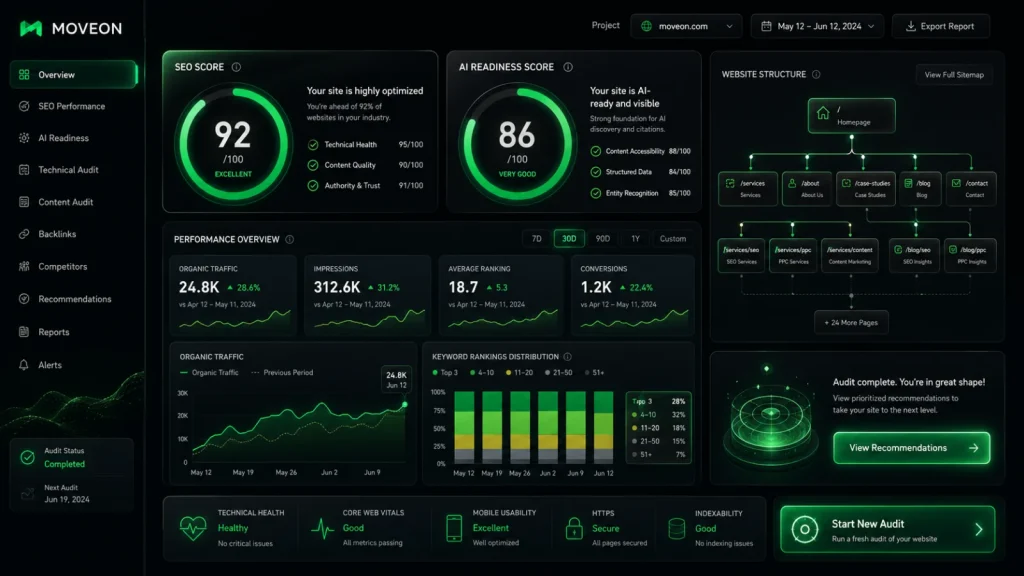The width and height of the screenshot is (1024, 576).
Task: Click View Full Sitemap button
Action: coord(953,74)
